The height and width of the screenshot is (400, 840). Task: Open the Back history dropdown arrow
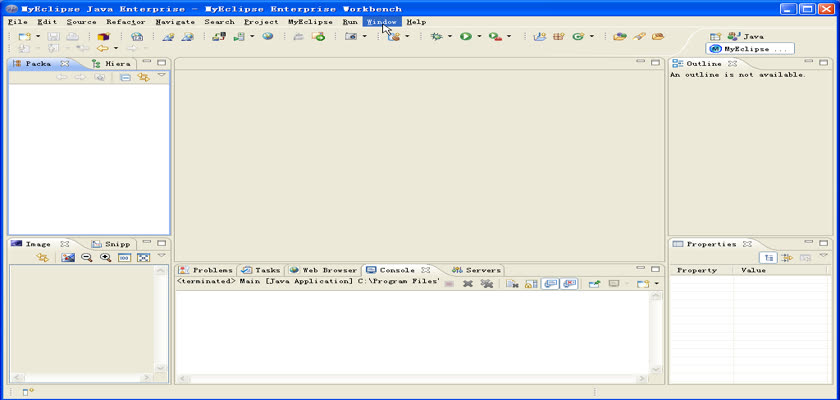pos(116,48)
